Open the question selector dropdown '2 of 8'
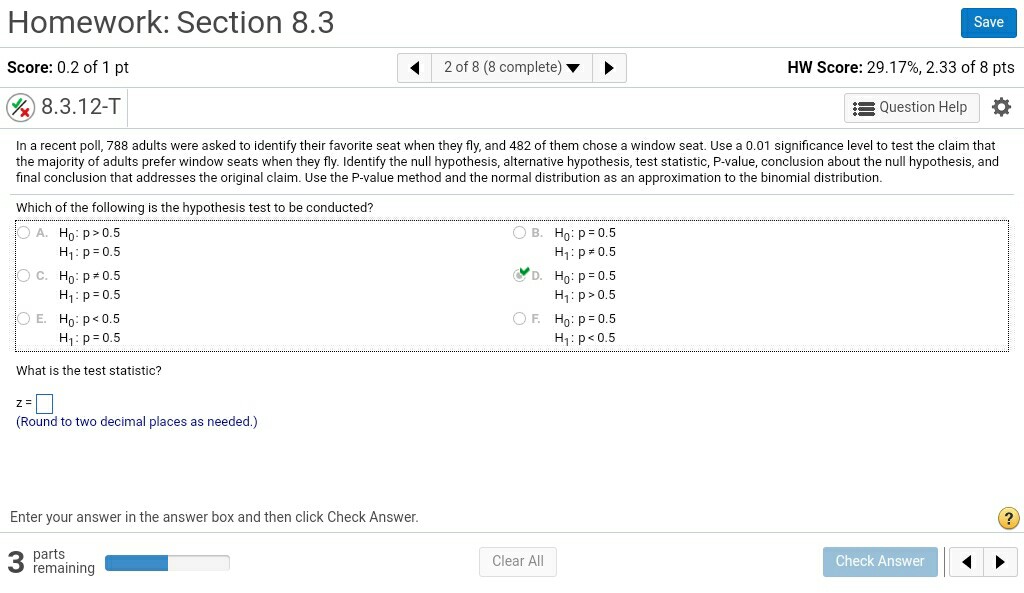 [511, 68]
